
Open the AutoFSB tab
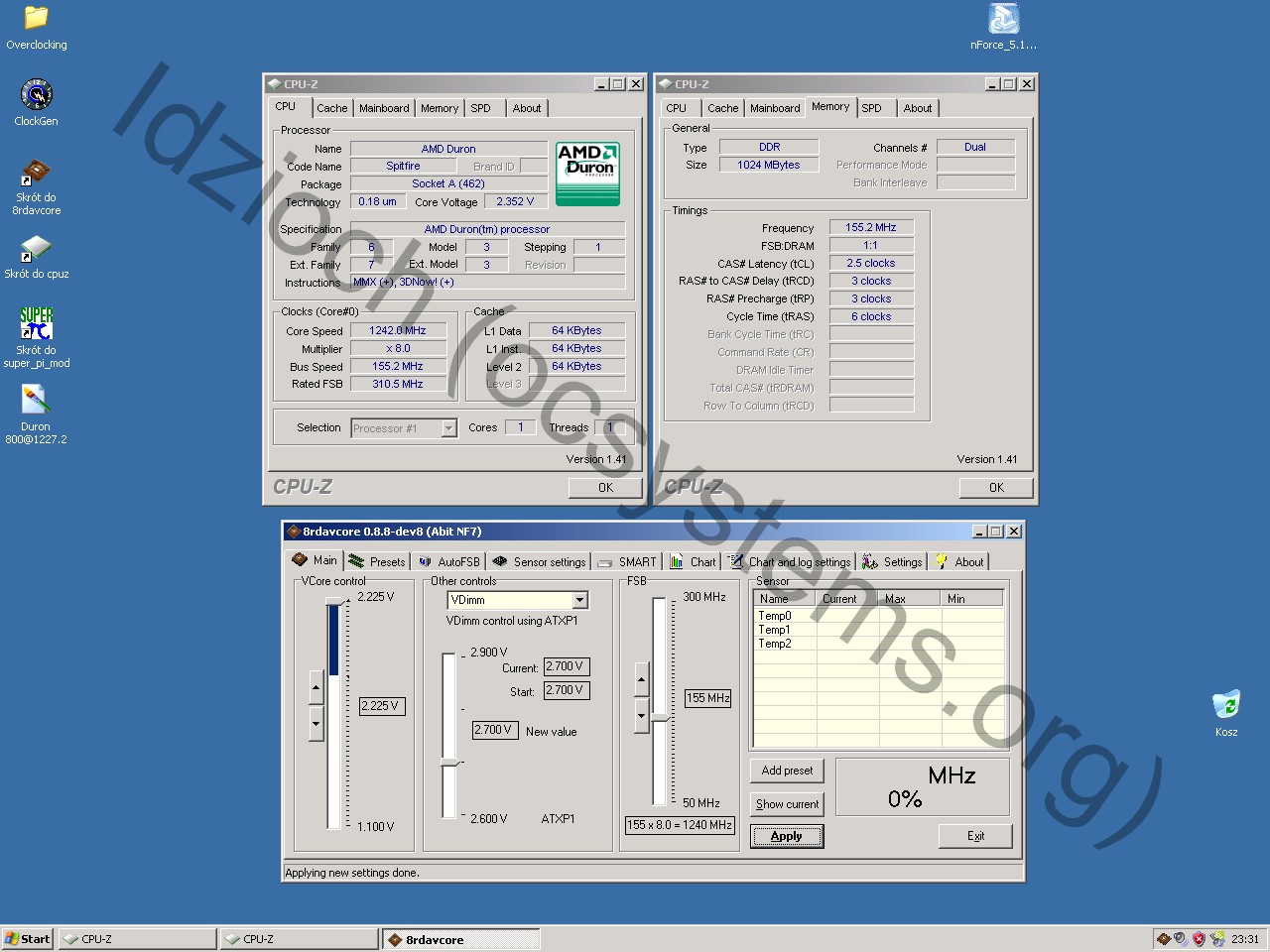pyautogui.click(x=448, y=561)
